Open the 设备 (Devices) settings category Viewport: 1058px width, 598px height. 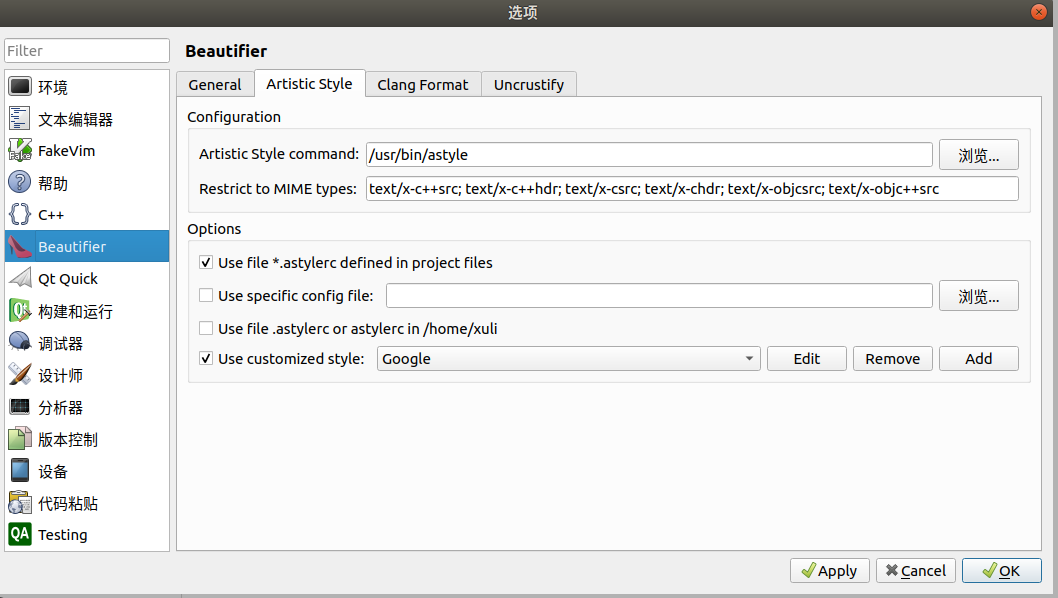click(19, 470)
